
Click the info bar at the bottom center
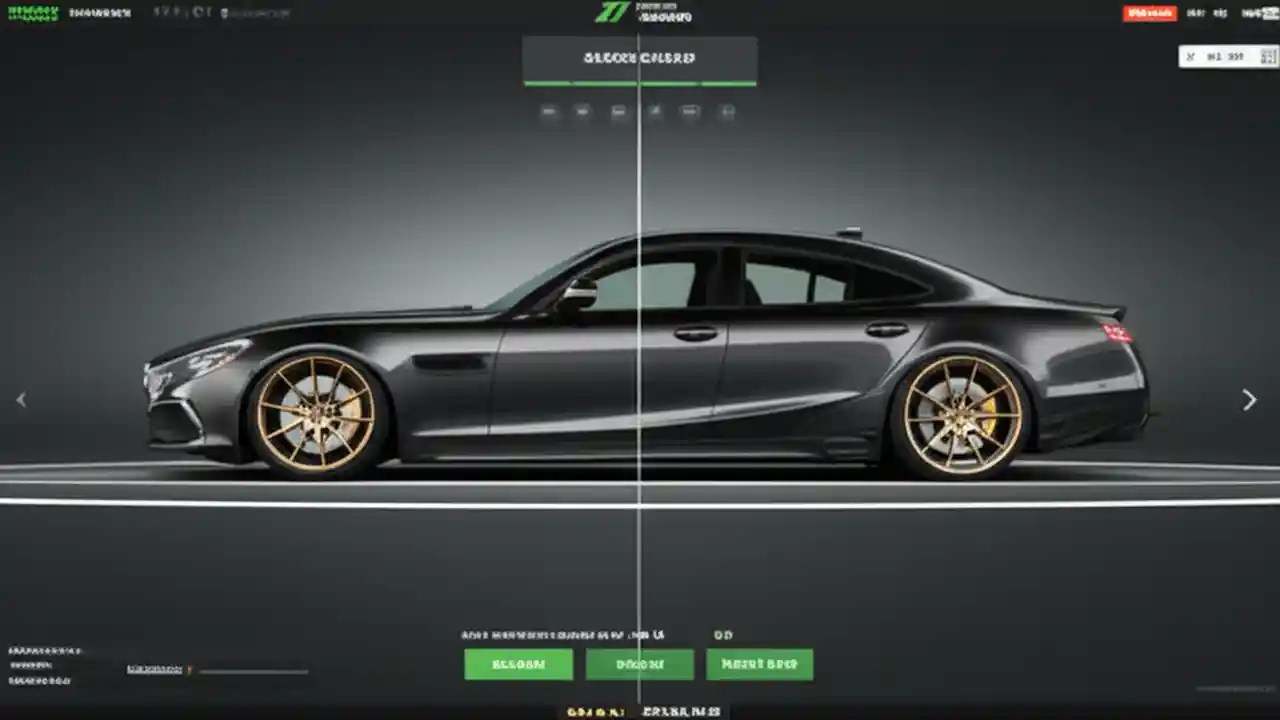pyautogui.click(x=640, y=712)
